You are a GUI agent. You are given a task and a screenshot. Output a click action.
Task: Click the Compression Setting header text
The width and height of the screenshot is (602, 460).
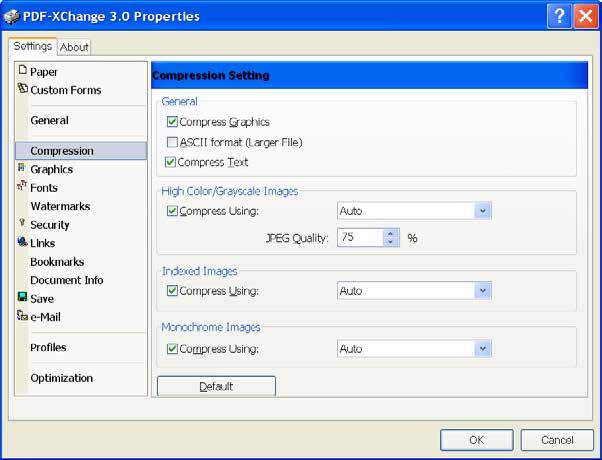point(211,75)
